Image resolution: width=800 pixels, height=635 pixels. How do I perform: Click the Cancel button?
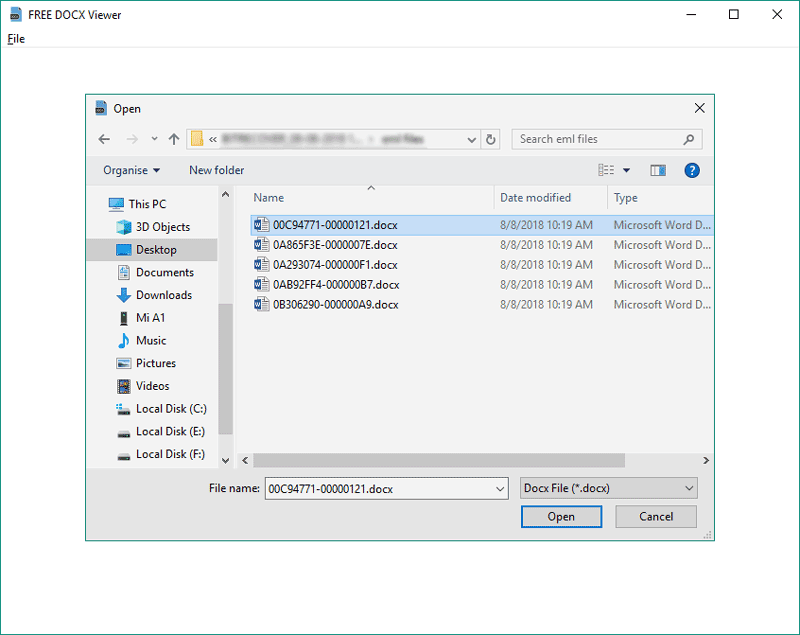click(x=656, y=517)
